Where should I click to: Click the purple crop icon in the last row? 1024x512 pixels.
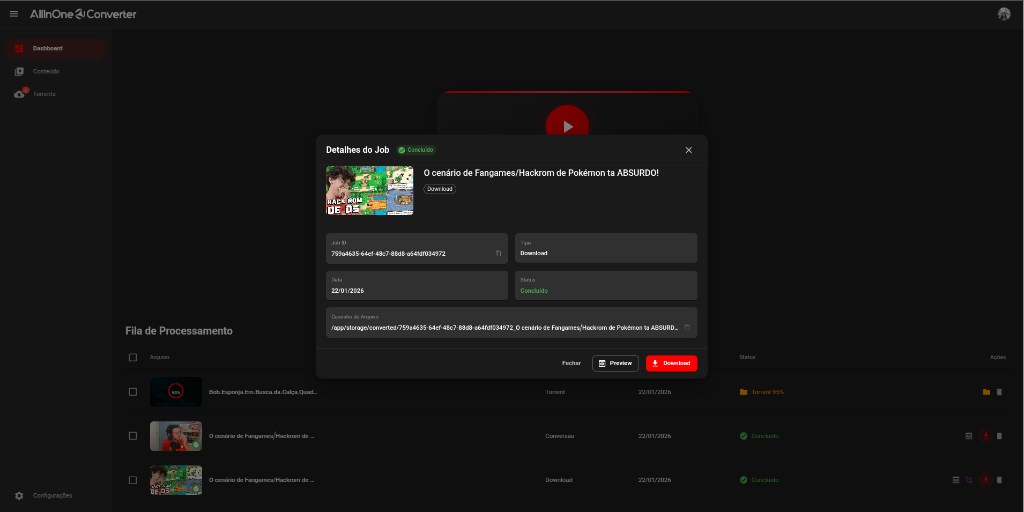coord(969,480)
